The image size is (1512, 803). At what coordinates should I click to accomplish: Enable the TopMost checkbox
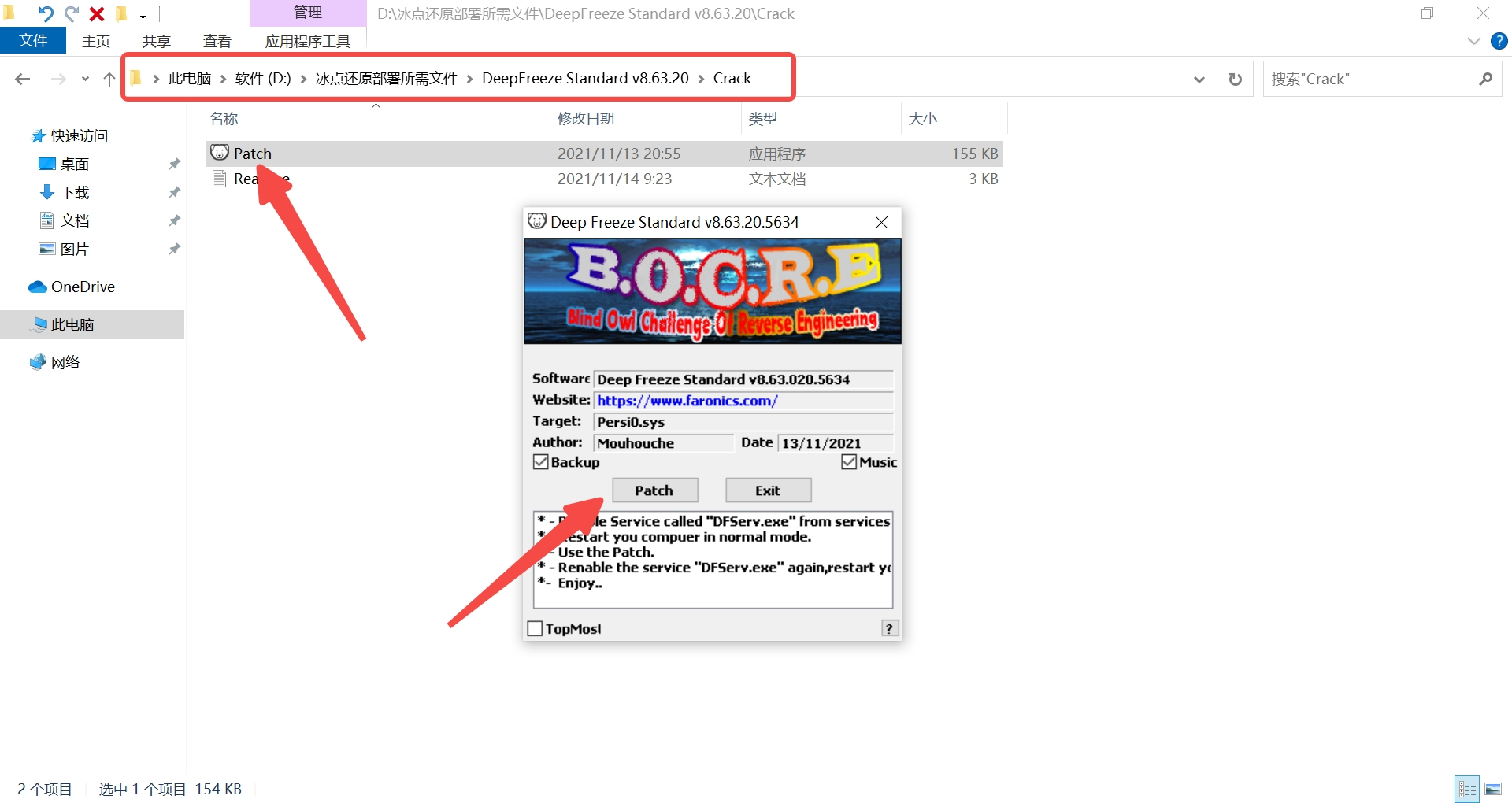click(535, 628)
